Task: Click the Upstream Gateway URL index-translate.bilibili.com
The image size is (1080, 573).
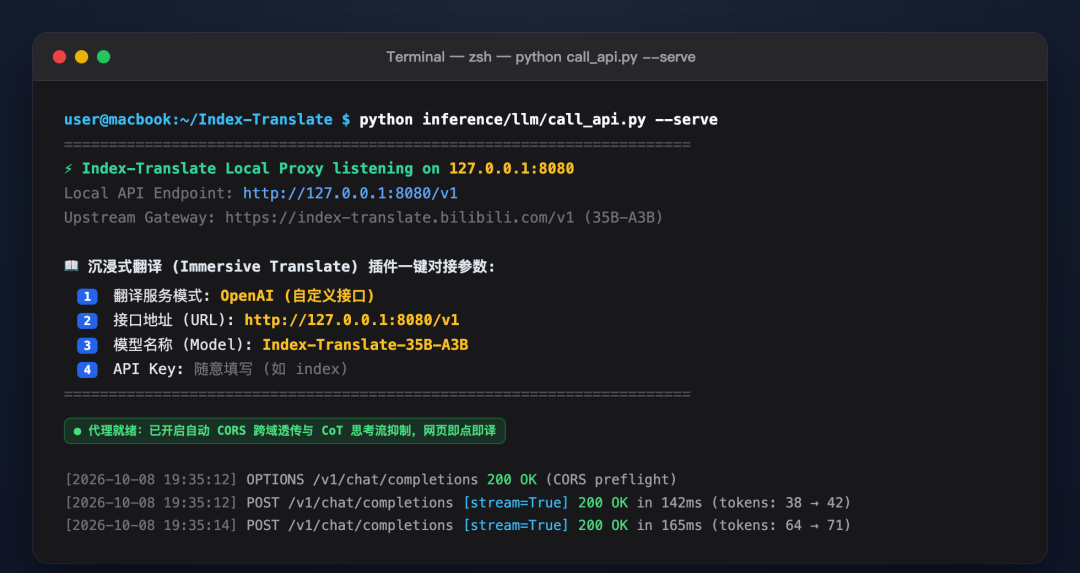Action: point(399,218)
